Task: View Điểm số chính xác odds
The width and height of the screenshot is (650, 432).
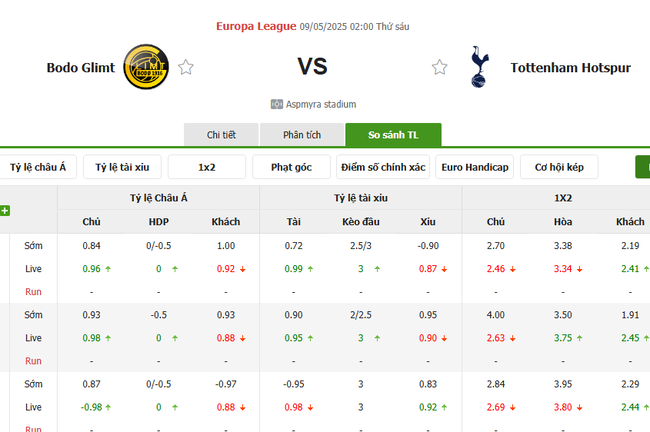Action: pyautogui.click(x=383, y=167)
